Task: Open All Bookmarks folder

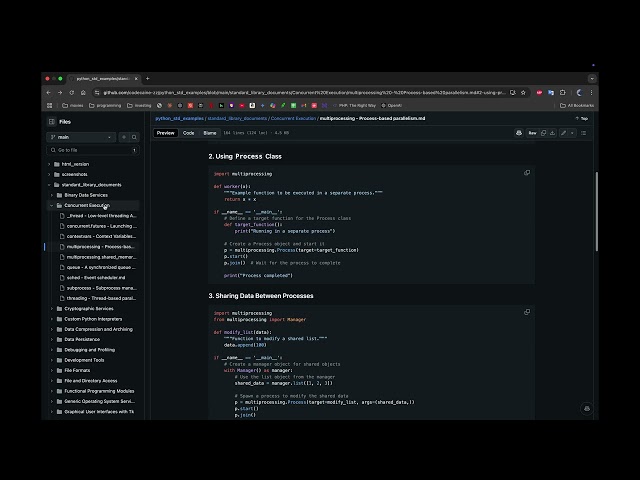Action: (577, 105)
